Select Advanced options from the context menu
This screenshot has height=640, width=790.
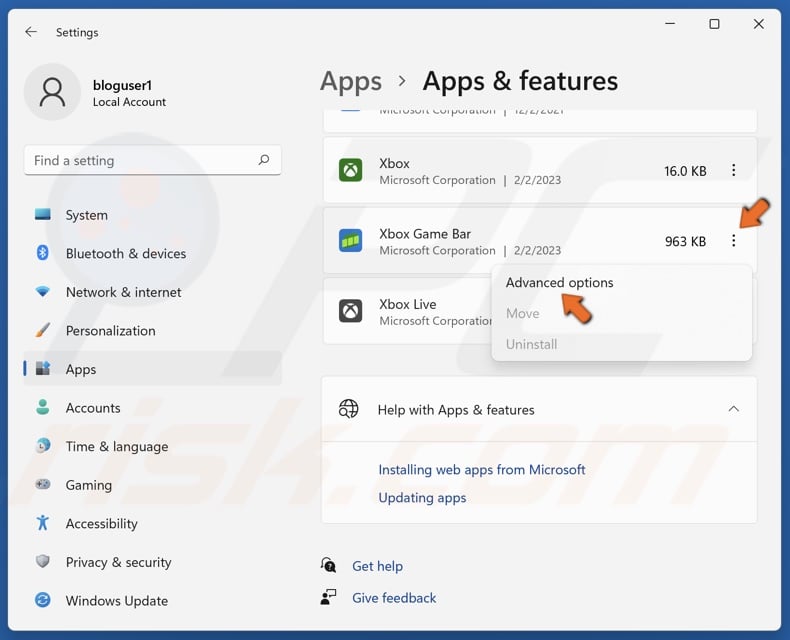tap(559, 283)
